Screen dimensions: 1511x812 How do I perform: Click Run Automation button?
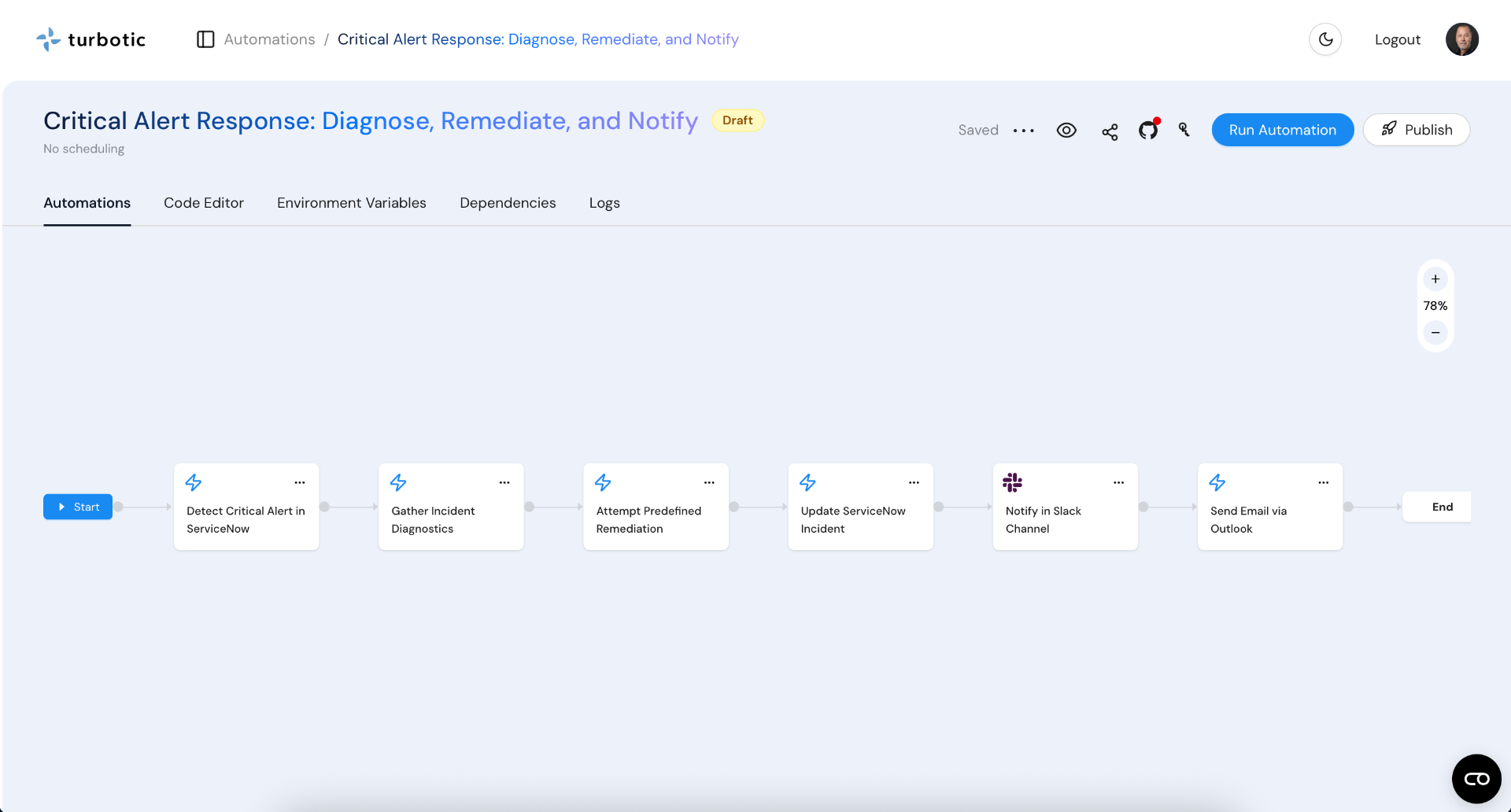coord(1283,130)
